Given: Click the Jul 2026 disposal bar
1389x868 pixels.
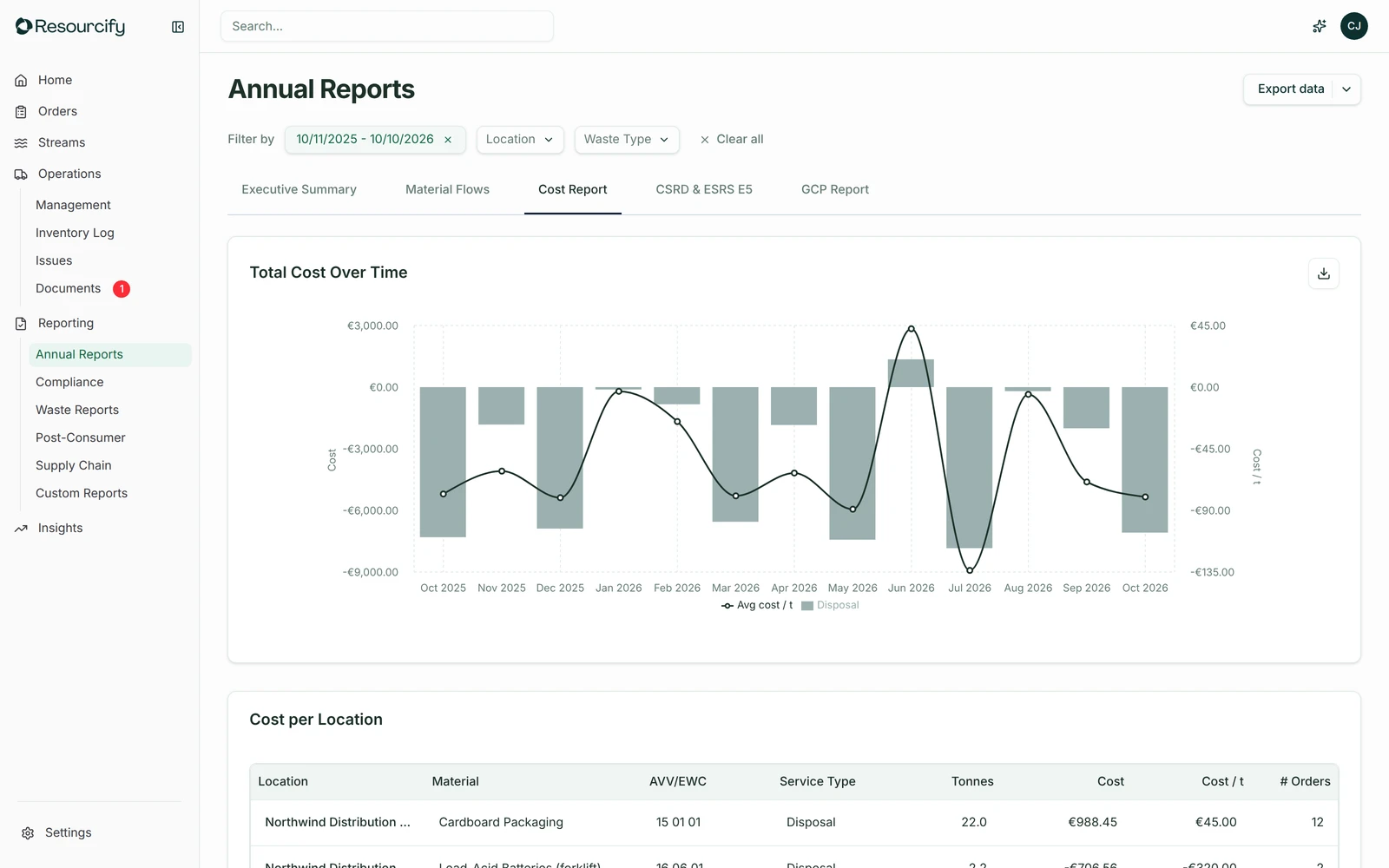Looking at the screenshot, I should [969, 467].
